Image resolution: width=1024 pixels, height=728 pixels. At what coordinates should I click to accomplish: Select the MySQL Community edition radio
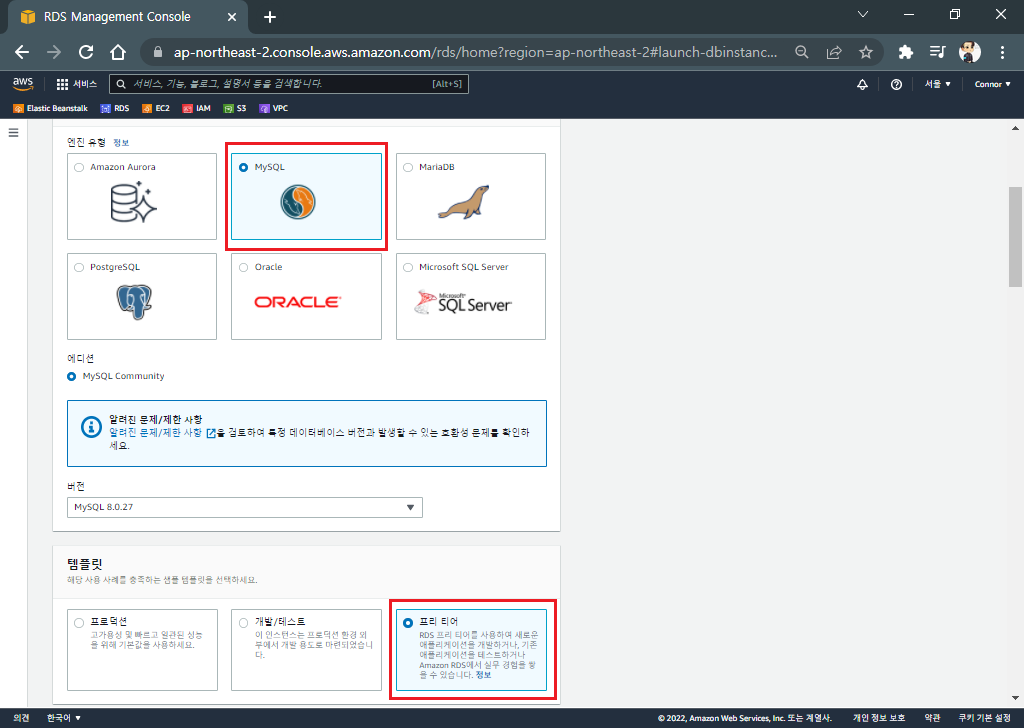coord(72,377)
